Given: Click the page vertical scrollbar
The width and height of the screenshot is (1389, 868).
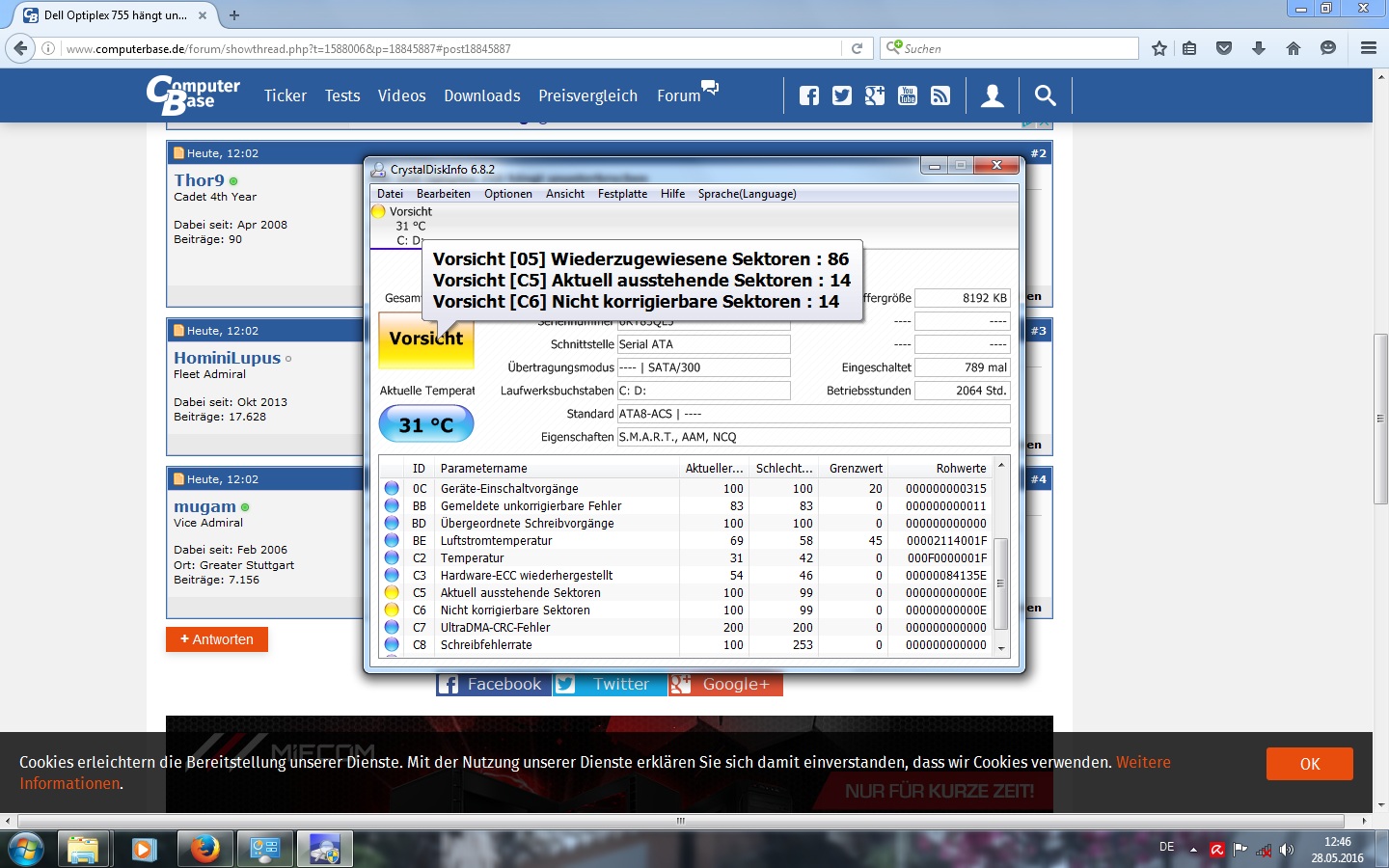Looking at the screenshot, I should point(1380,420).
